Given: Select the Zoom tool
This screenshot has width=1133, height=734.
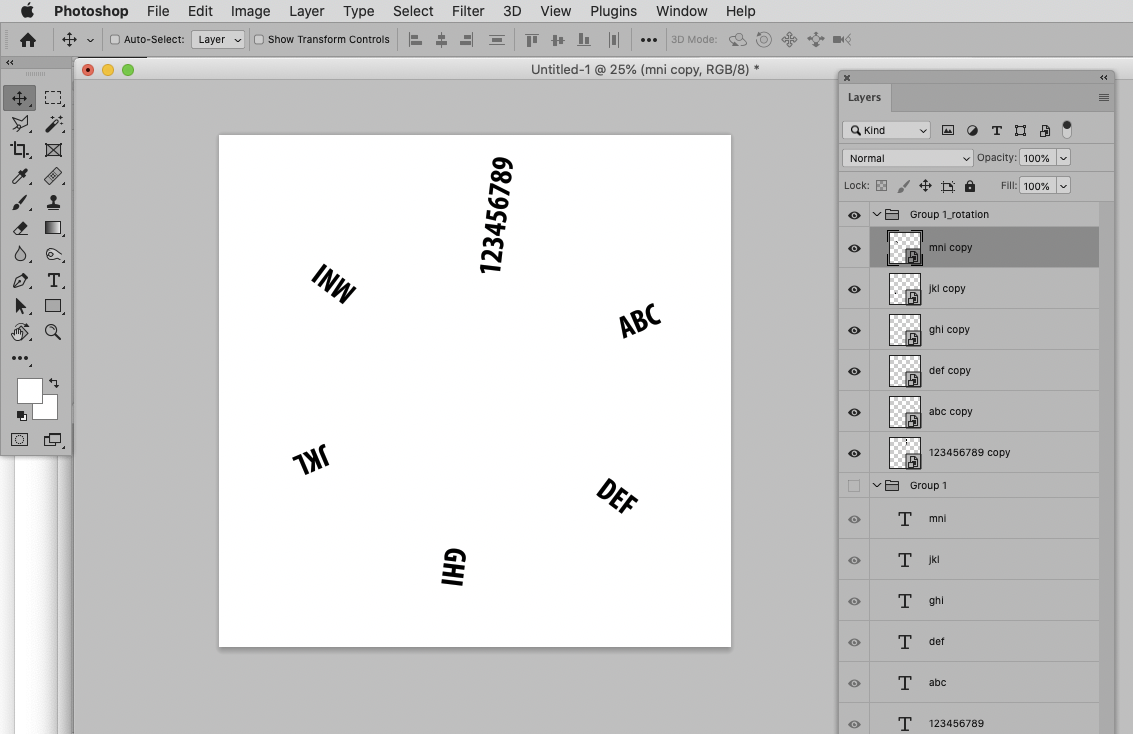Looking at the screenshot, I should [x=53, y=332].
